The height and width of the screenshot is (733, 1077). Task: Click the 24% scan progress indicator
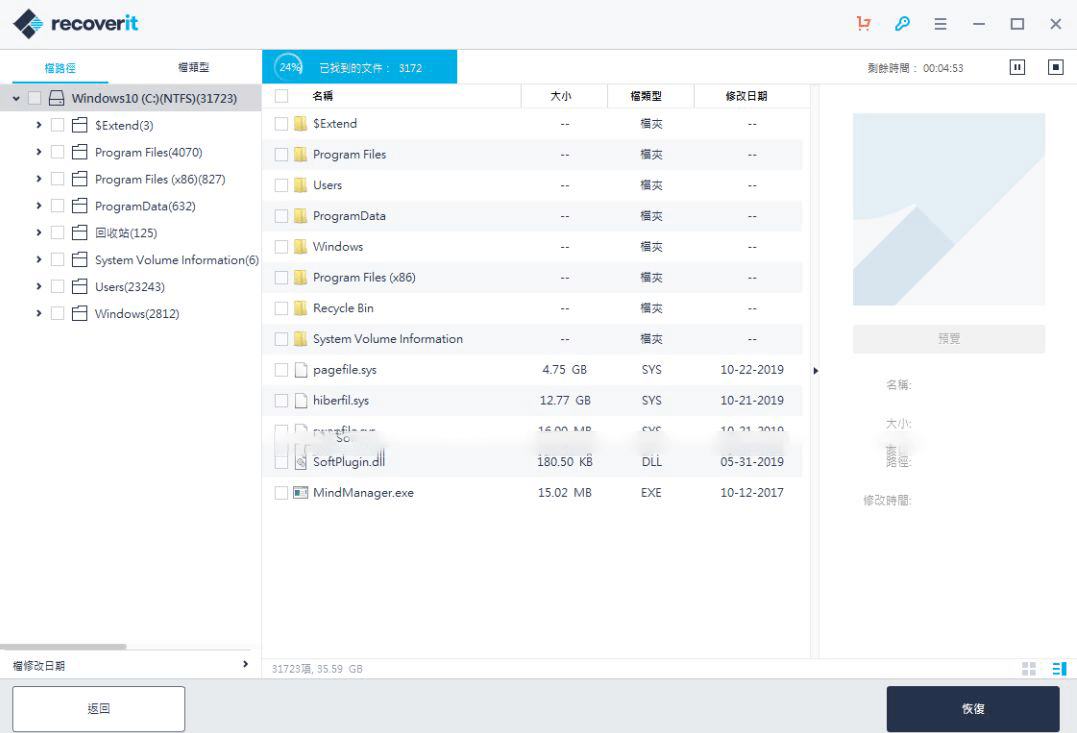(288, 67)
